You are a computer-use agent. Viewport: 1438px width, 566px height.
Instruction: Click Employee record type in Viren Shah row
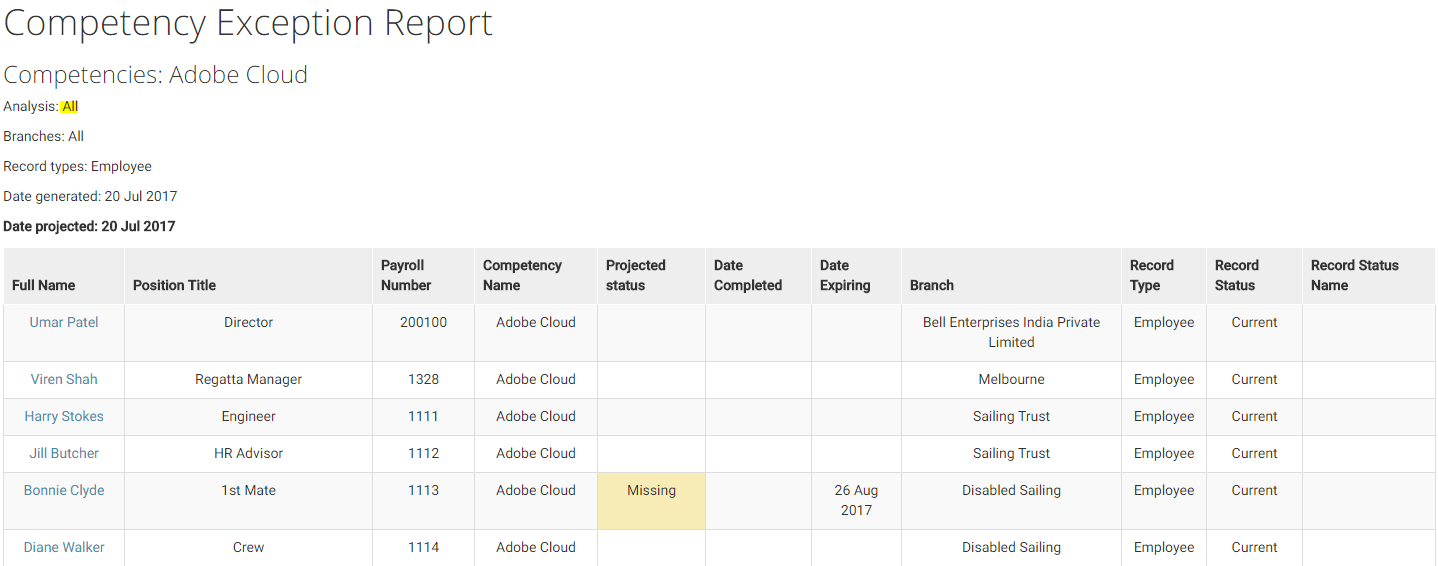[x=1164, y=379]
